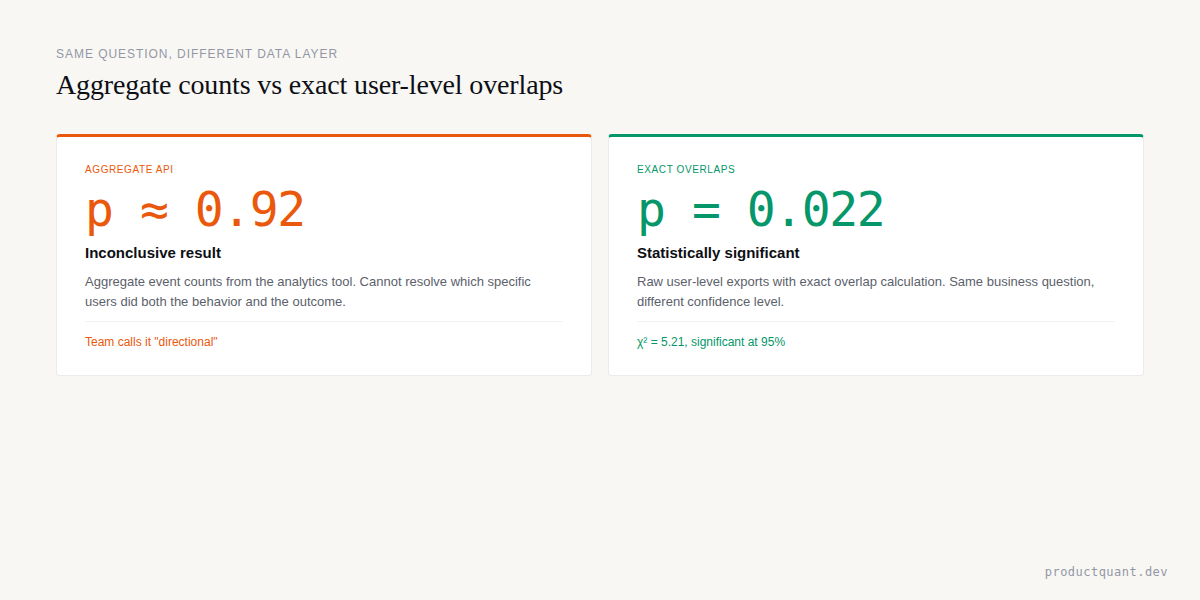The image size is (1200, 600).
Task: Select the headline 'Aggregate counts vs exact user-level overlaps'
Action: coord(309,85)
